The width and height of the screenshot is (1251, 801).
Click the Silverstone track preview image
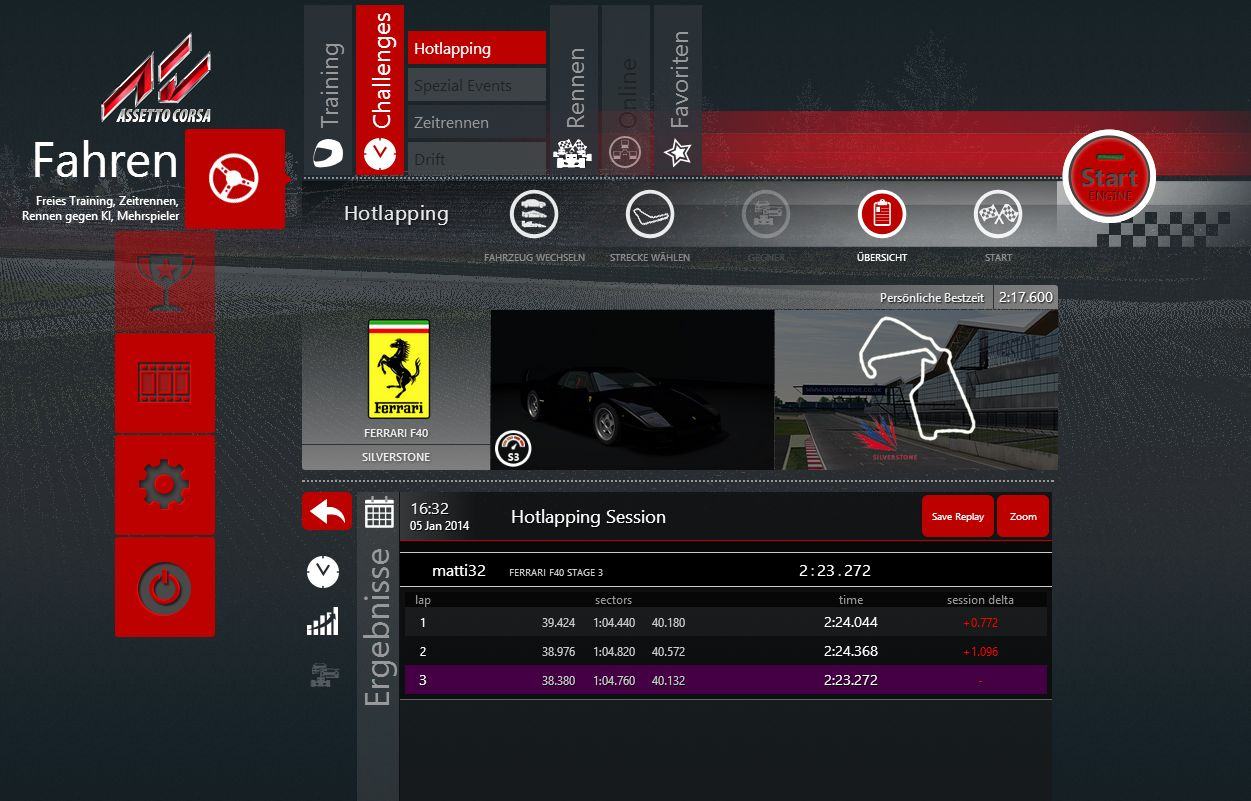(x=916, y=390)
